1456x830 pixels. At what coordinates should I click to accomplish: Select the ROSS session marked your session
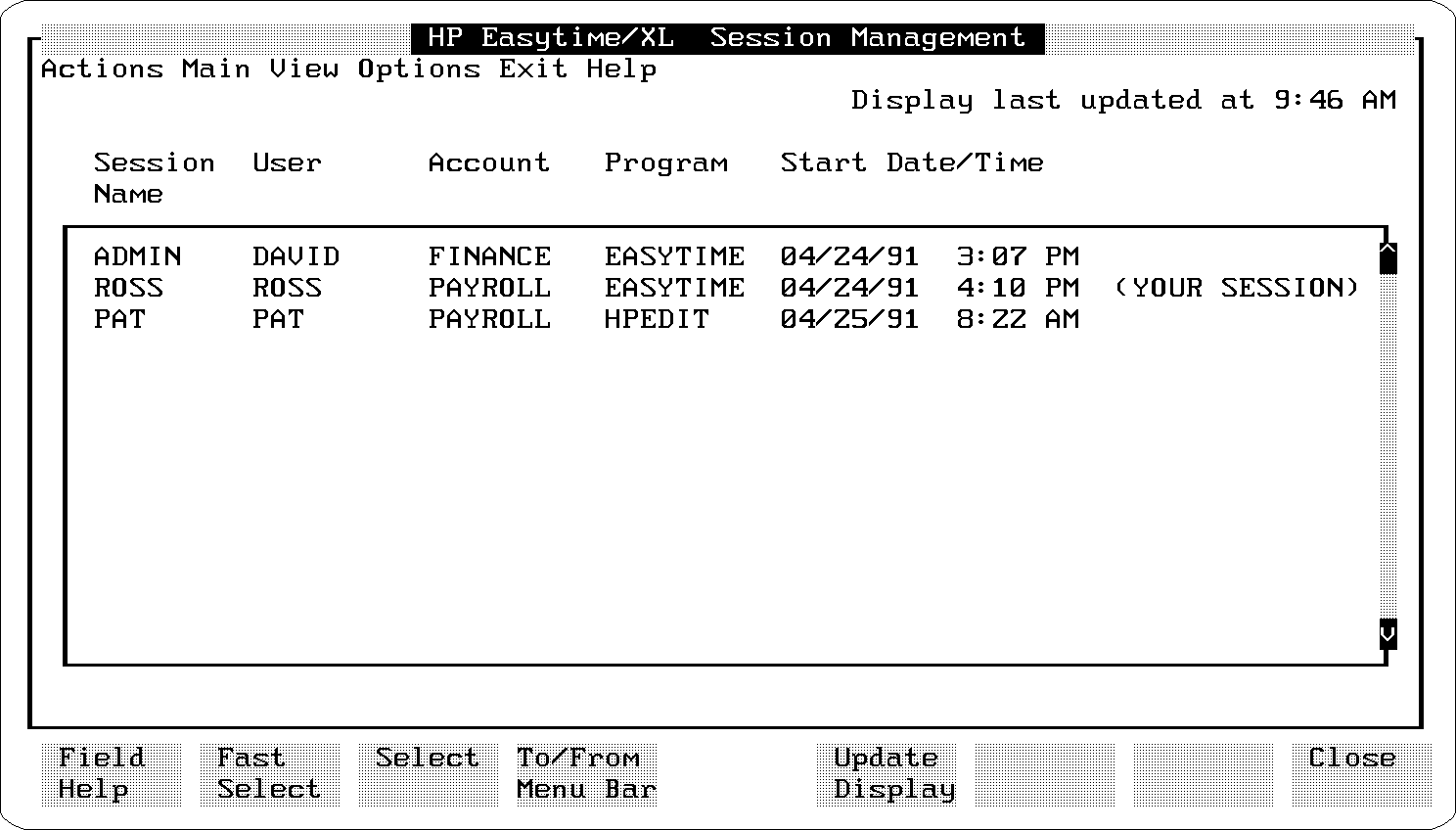[x=587, y=289]
